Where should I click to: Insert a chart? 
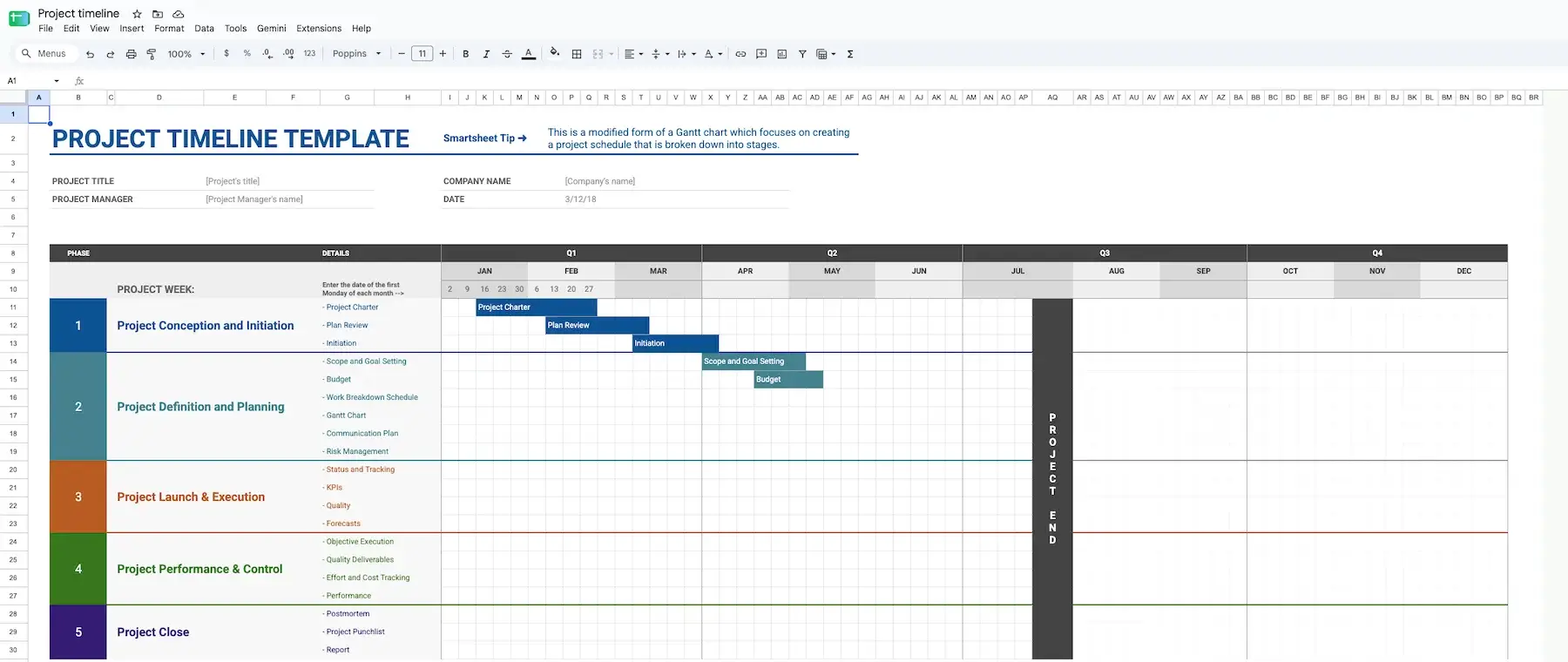(x=782, y=54)
